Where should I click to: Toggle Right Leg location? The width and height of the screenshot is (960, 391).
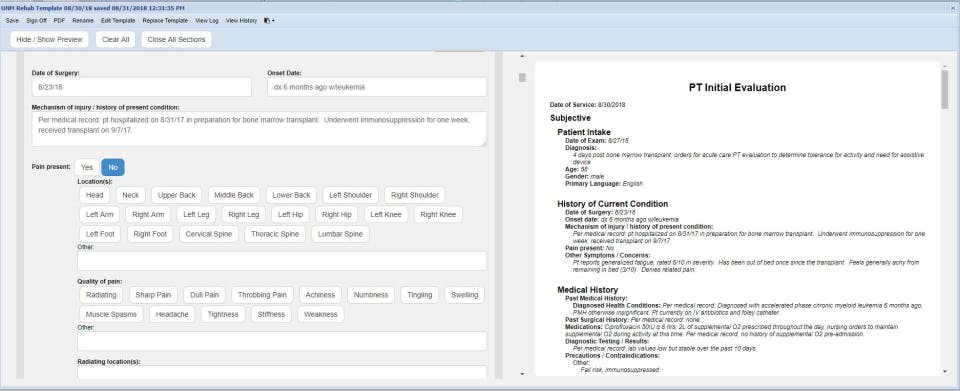244,215
